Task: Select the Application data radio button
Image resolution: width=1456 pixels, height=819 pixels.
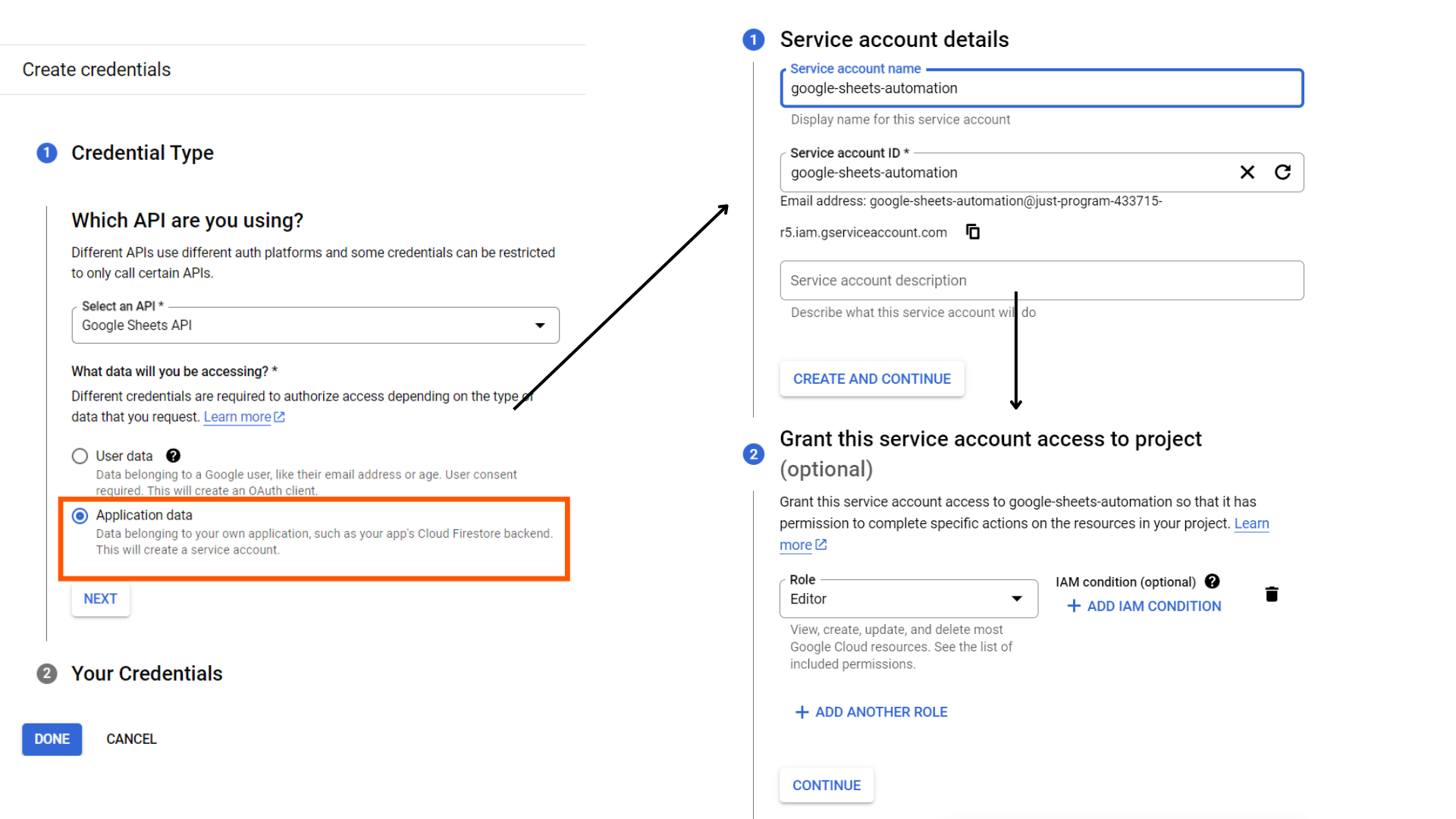Action: click(x=80, y=516)
